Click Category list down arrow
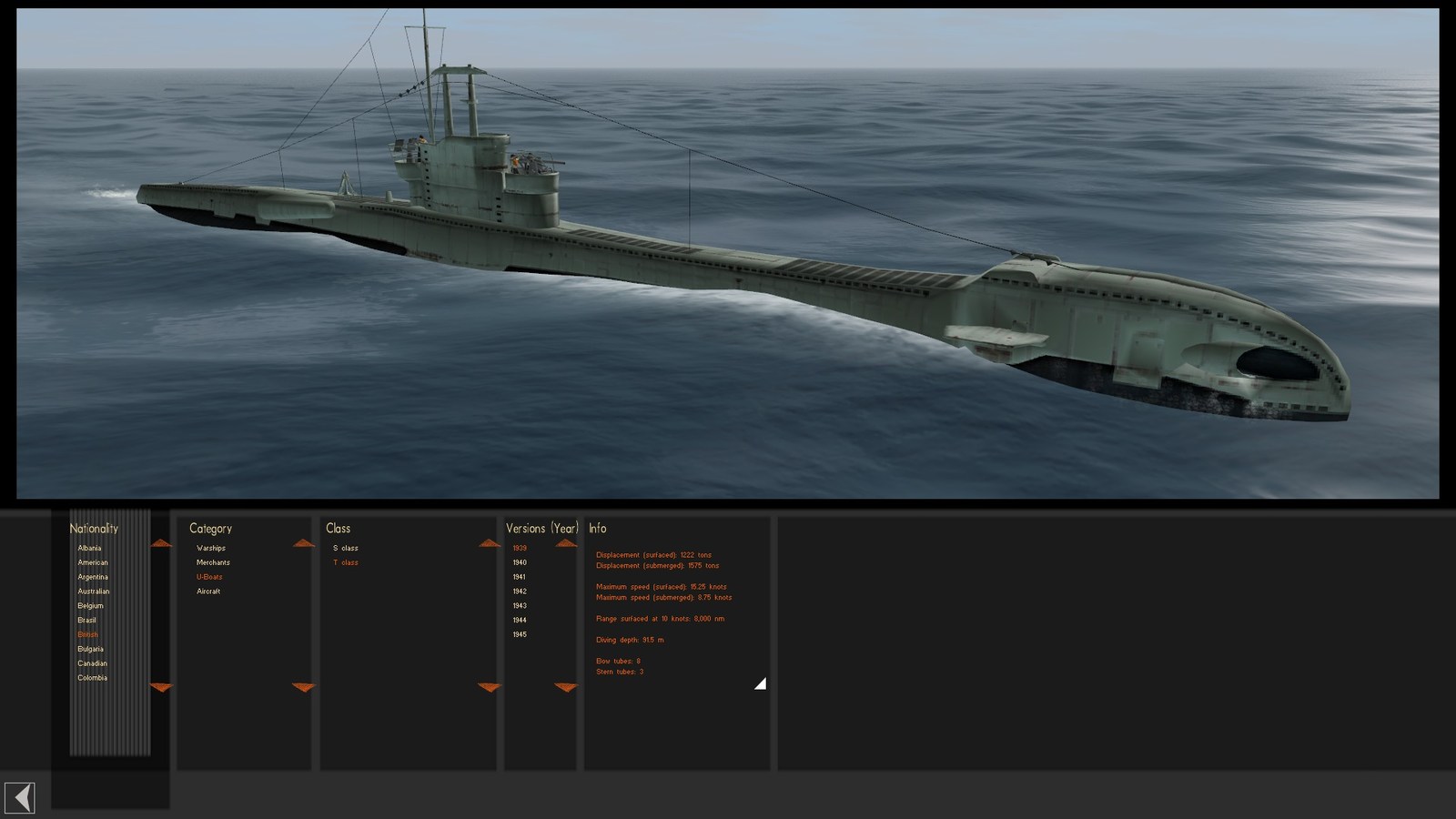Viewport: 1456px width, 819px height. [x=304, y=687]
